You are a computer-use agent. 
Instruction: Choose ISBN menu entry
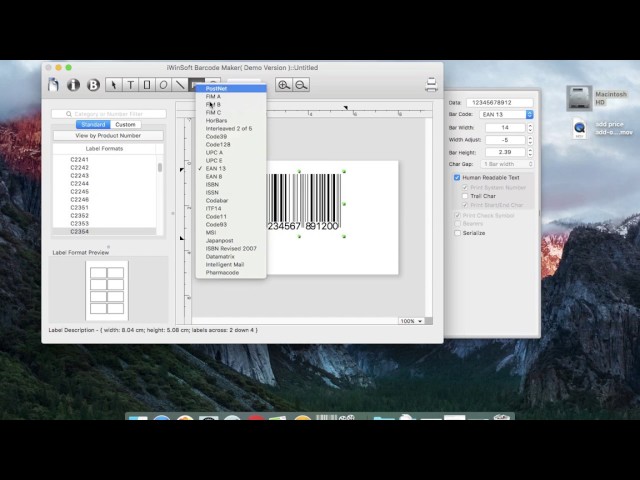[x=231, y=184]
